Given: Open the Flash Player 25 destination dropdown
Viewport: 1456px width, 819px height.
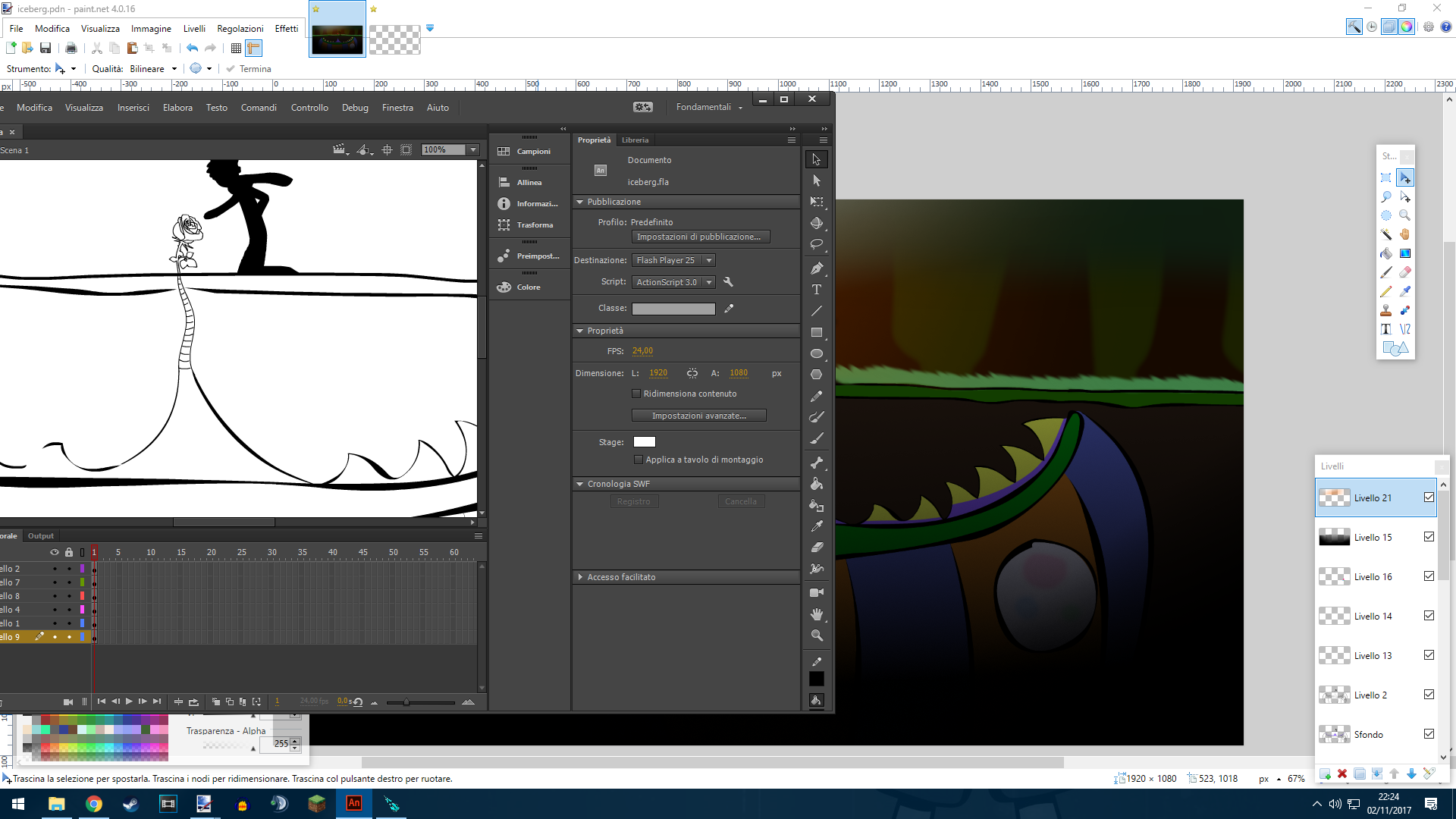Looking at the screenshot, I should coord(673,260).
